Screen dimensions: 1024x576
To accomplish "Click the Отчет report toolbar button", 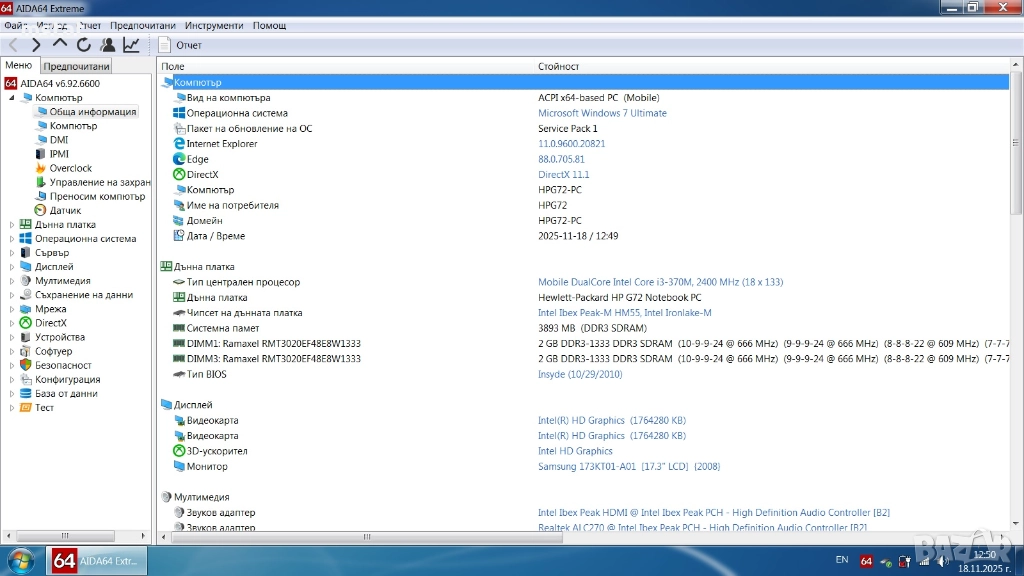I will pyautogui.click(x=180, y=45).
